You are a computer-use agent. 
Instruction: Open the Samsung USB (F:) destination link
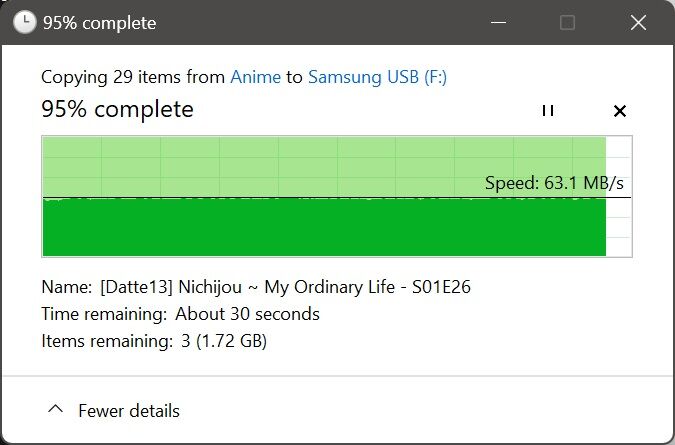[x=378, y=77]
